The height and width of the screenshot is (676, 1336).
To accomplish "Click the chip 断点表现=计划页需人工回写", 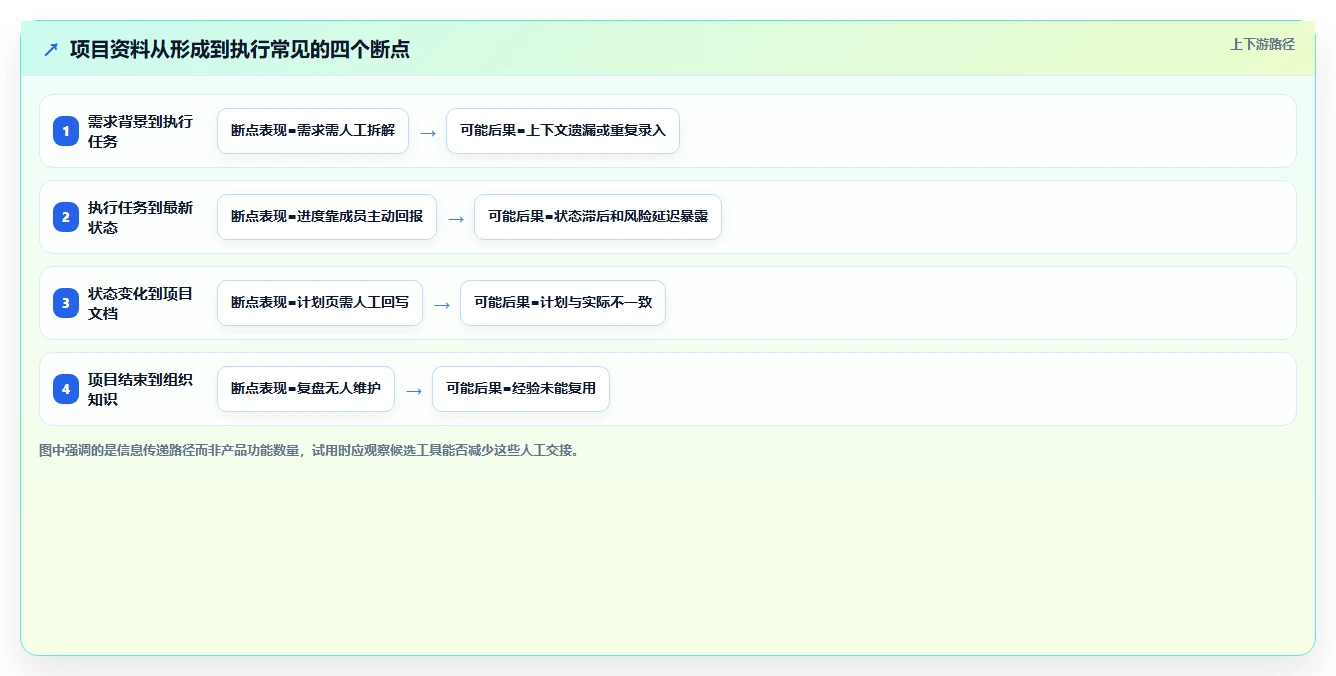I will tap(320, 303).
